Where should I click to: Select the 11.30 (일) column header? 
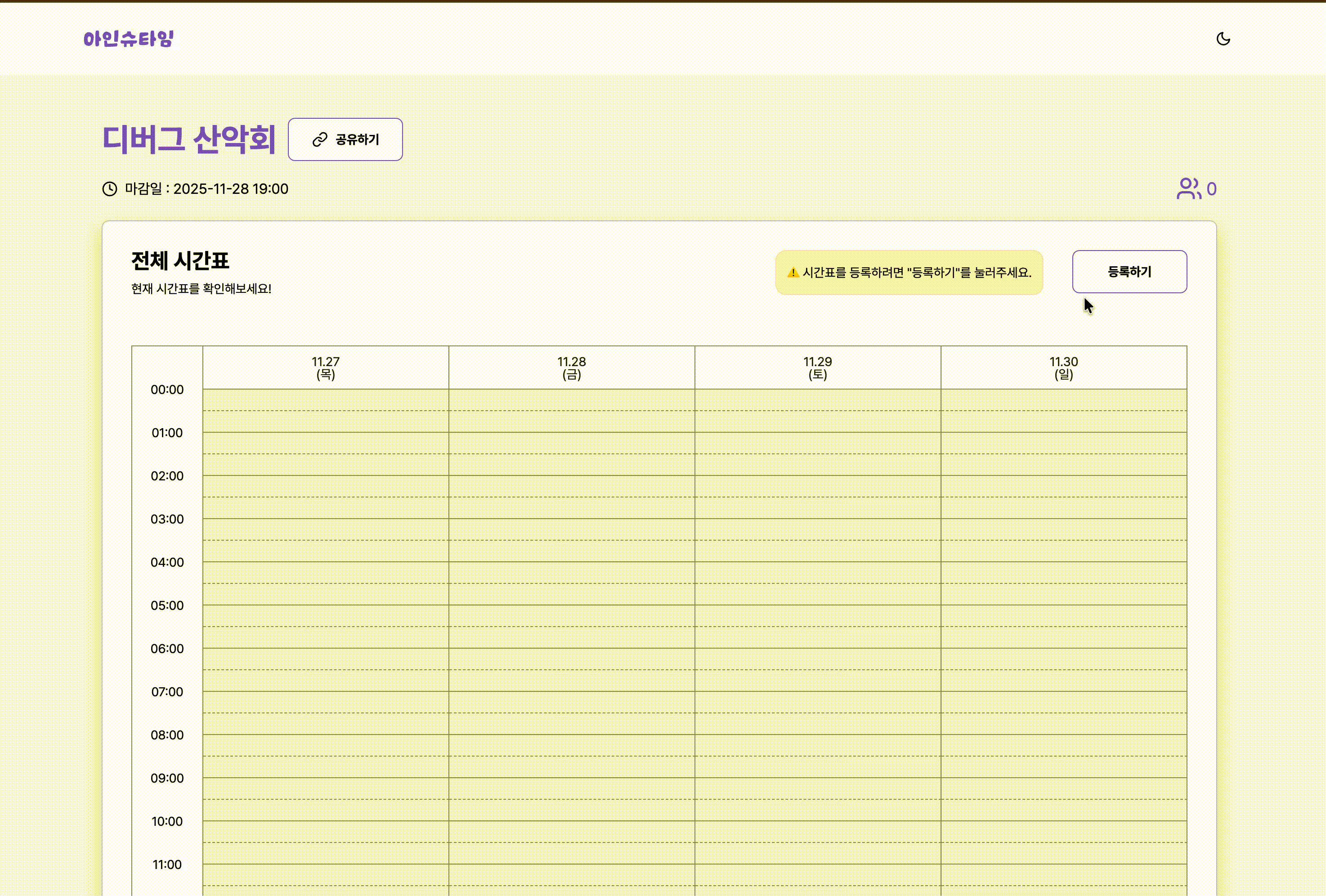tap(1063, 367)
